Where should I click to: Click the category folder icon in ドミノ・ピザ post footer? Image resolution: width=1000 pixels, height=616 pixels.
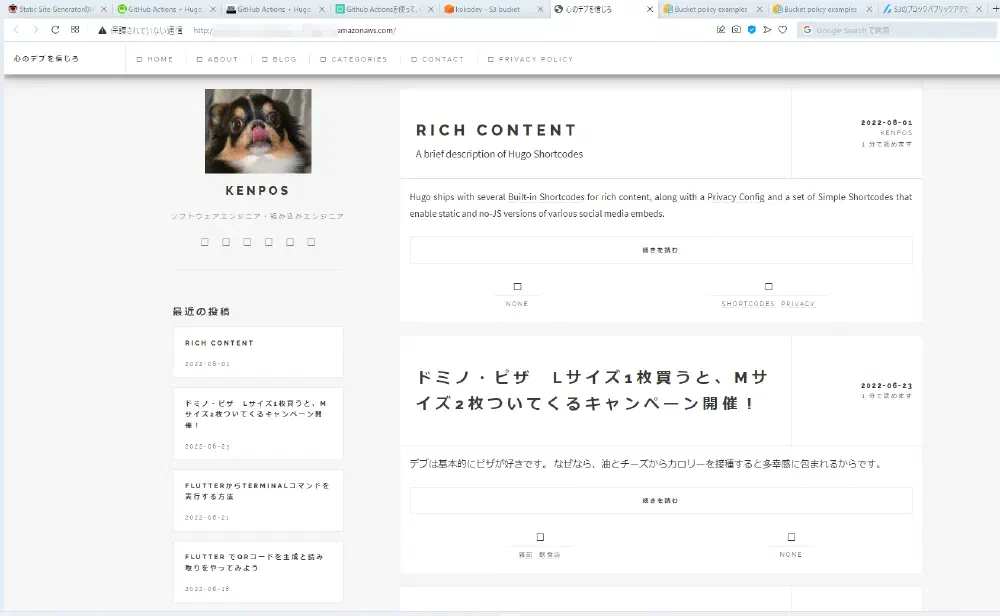click(540, 537)
